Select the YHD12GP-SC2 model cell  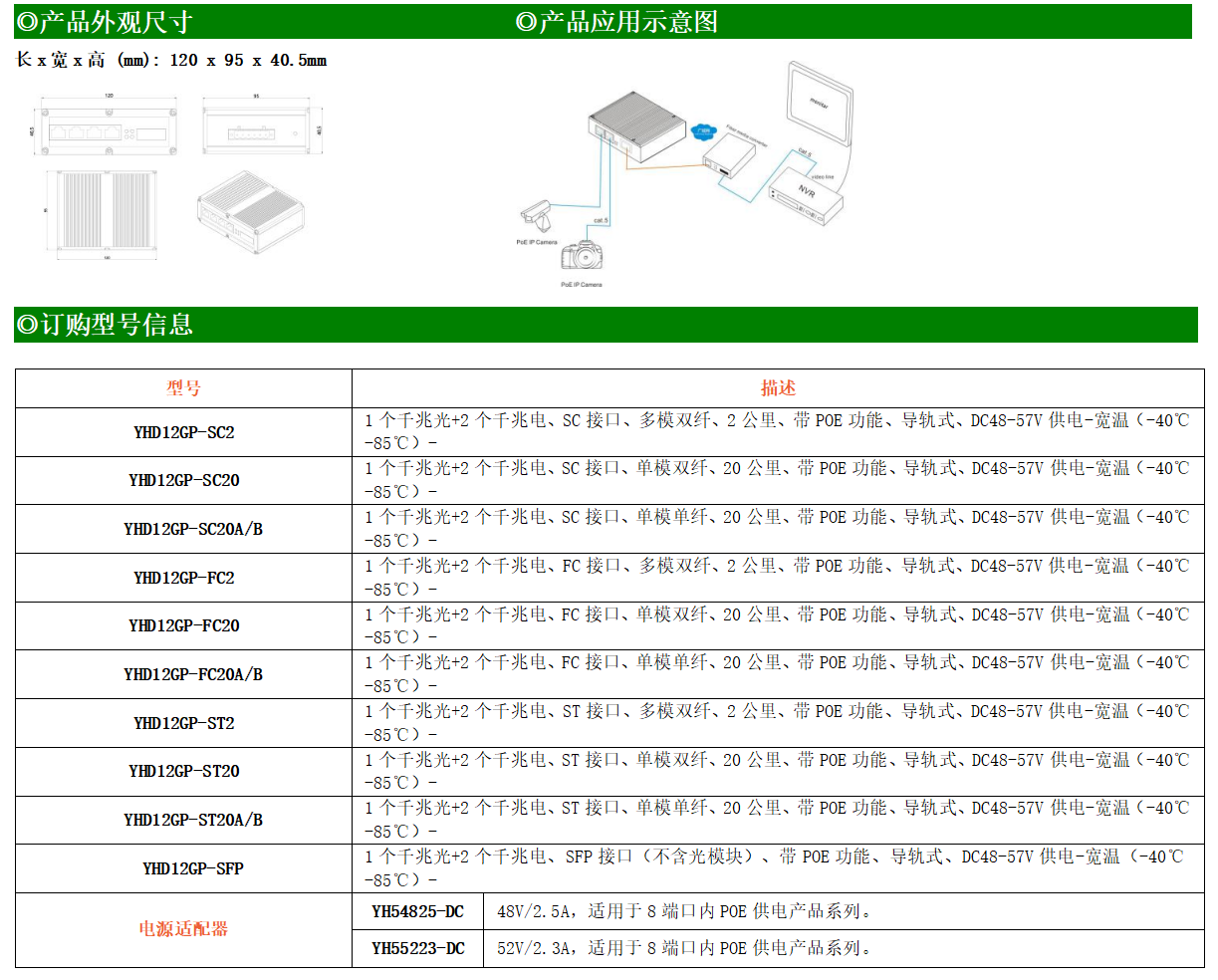pos(183,432)
